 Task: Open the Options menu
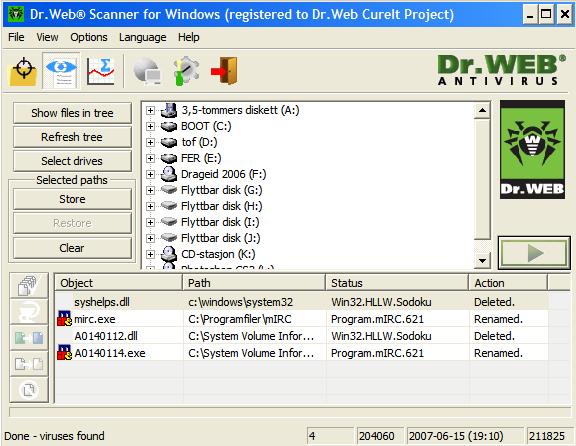pyautogui.click(x=89, y=37)
